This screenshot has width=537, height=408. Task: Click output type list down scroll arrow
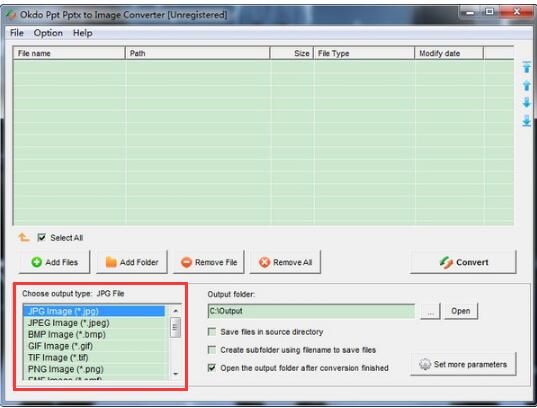tap(176, 374)
